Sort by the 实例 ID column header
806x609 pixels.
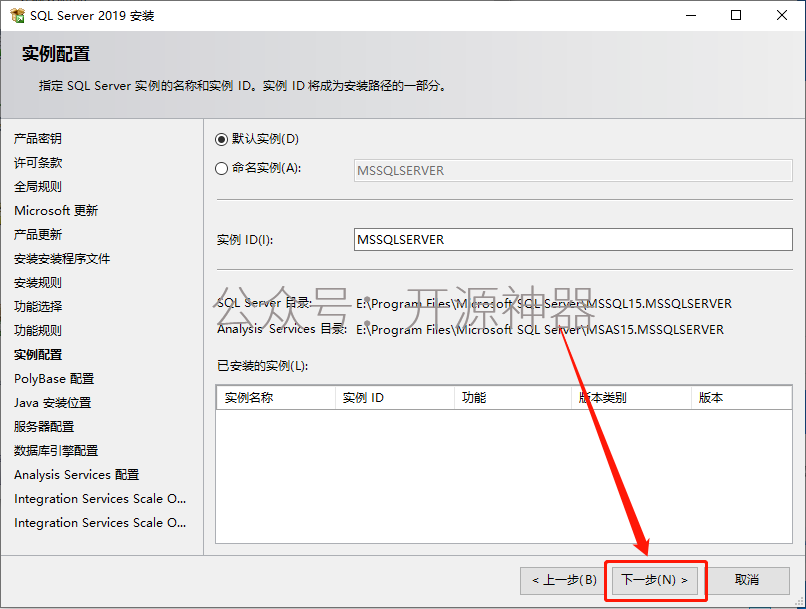click(395, 398)
